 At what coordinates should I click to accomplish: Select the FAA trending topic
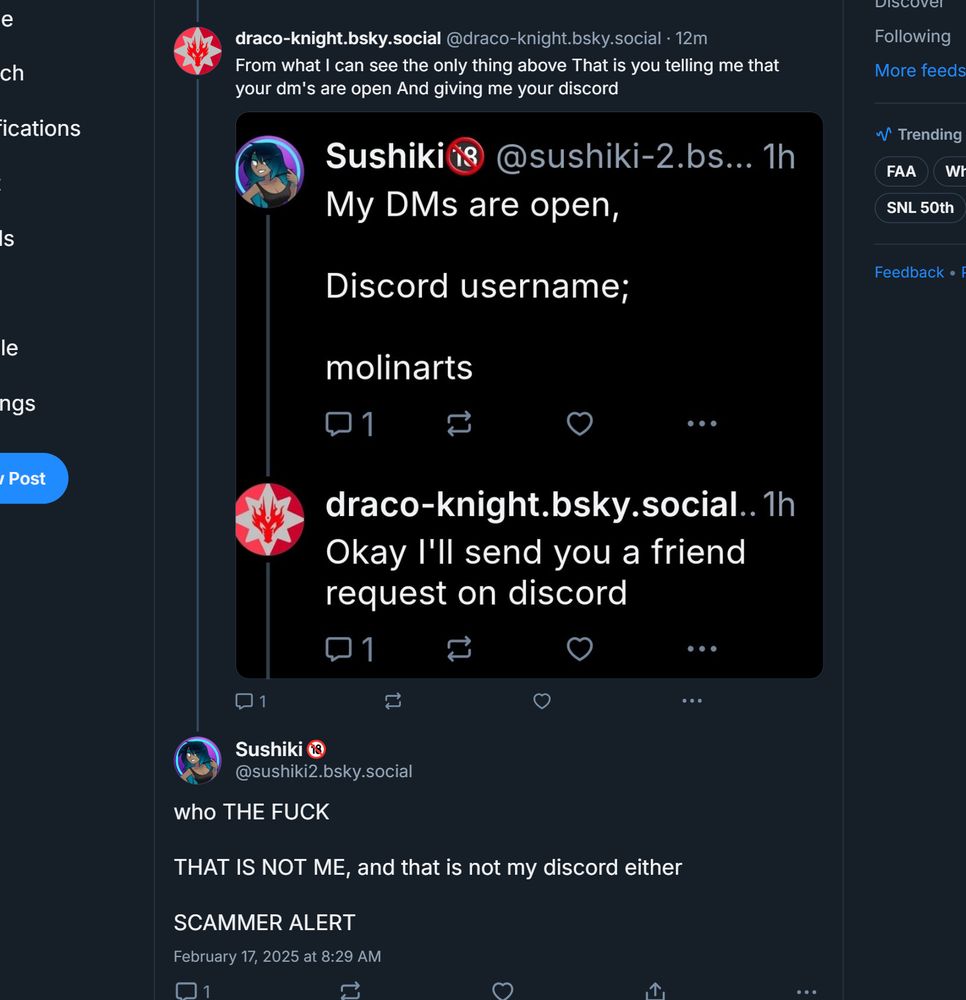[900, 171]
